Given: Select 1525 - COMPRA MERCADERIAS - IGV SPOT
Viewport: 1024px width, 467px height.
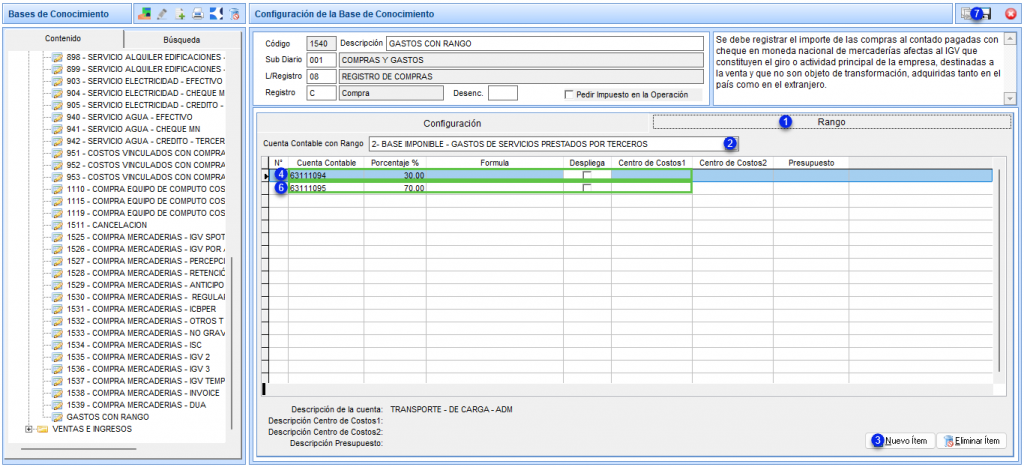Looking at the screenshot, I should click(x=145, y=237).
